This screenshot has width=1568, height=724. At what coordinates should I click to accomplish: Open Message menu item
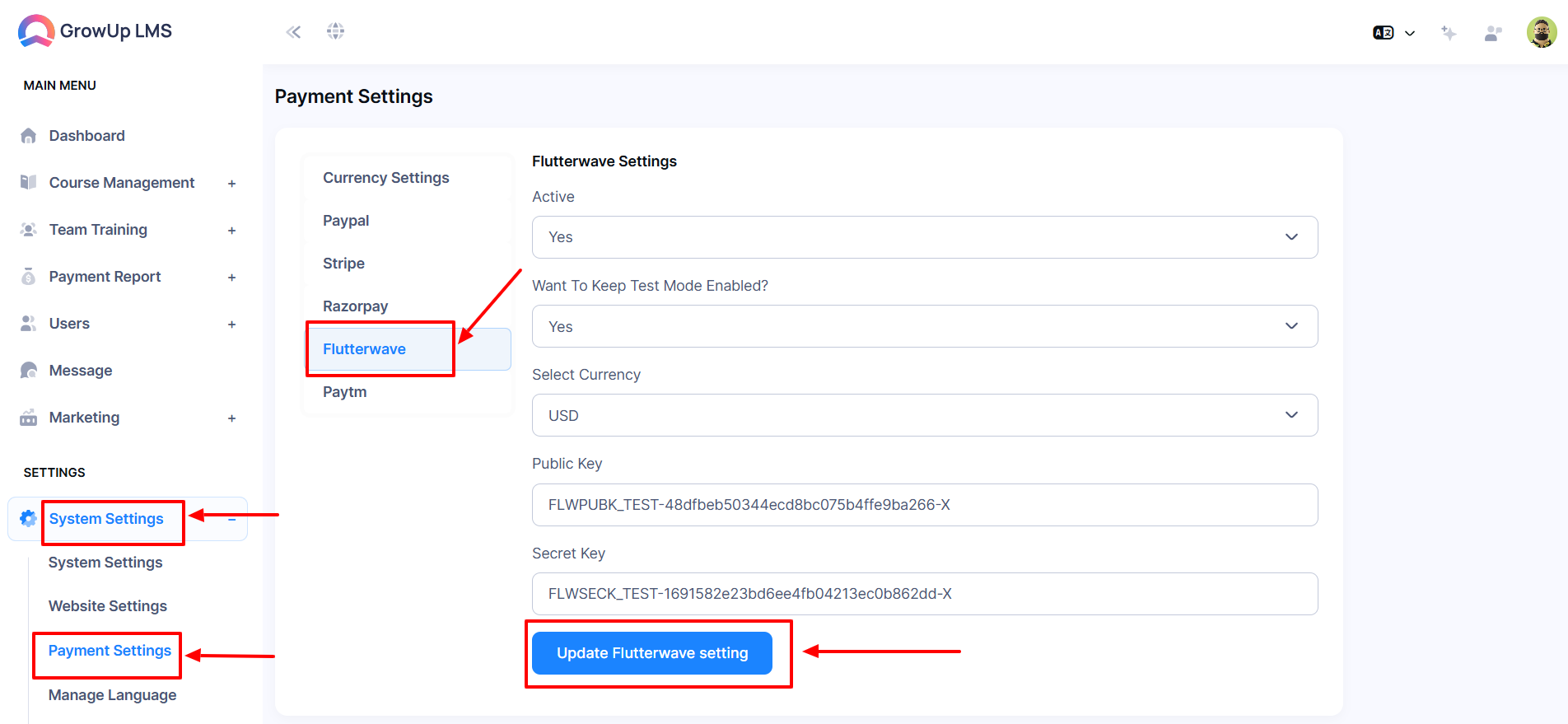coord(81,371)
